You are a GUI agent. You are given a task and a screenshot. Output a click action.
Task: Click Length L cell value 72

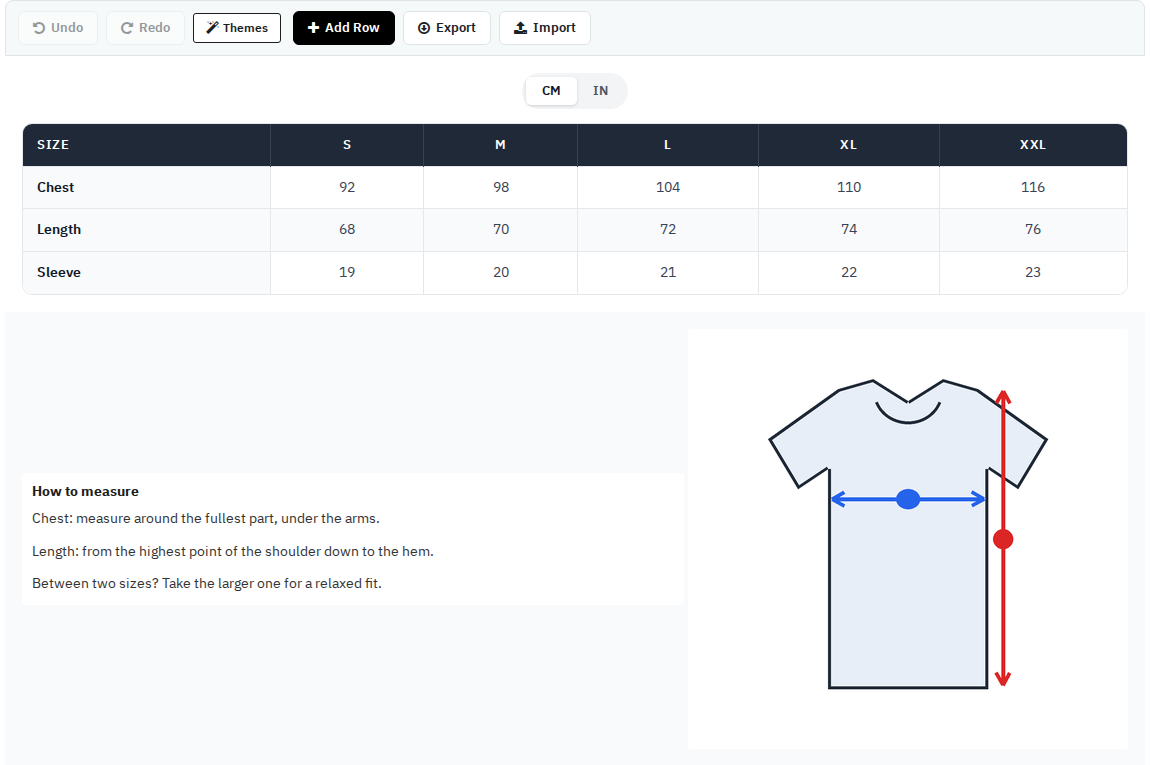pyautogui.click(x=667, y=230)
